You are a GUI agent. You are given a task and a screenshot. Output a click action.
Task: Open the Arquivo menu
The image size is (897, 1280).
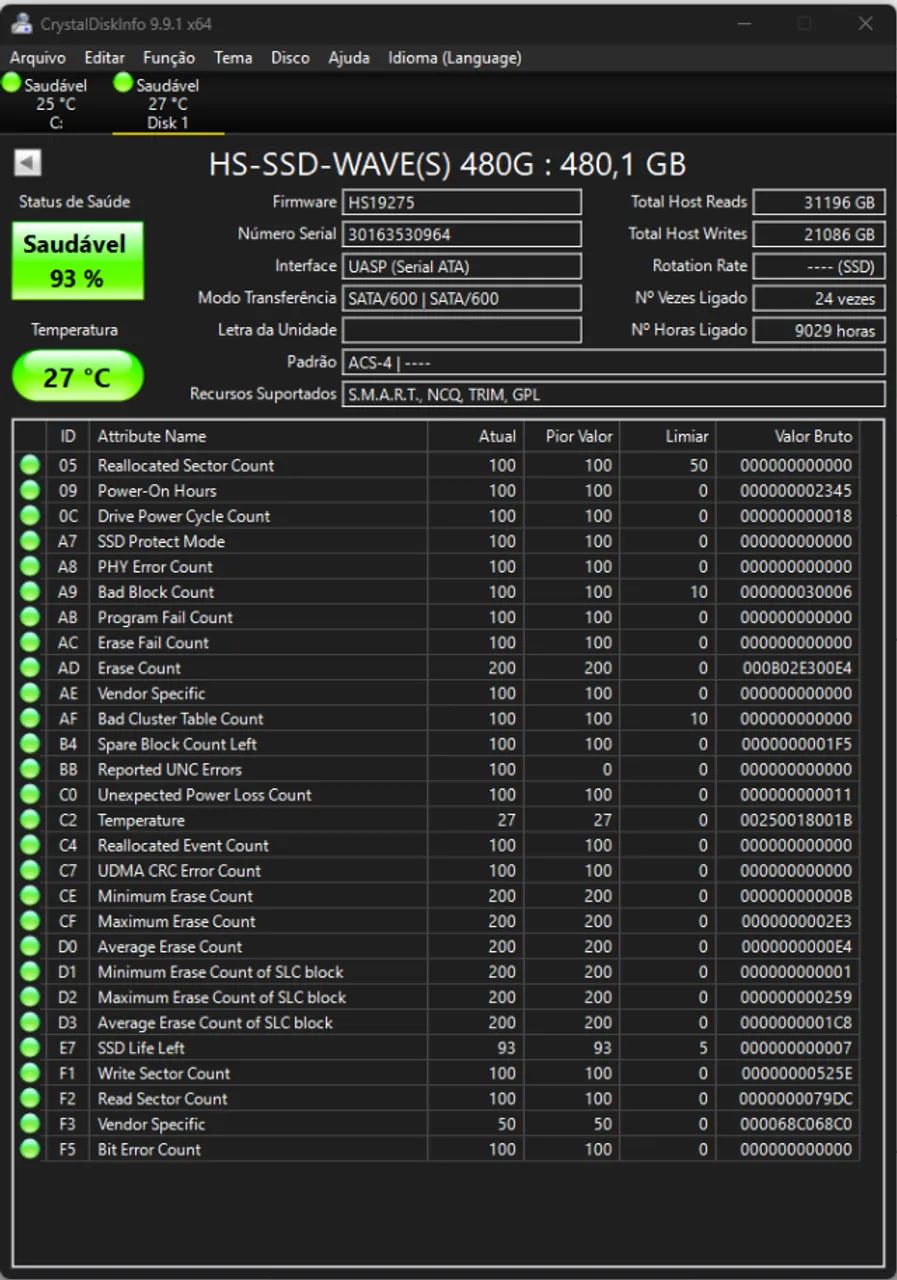click(x=38, y=58)
